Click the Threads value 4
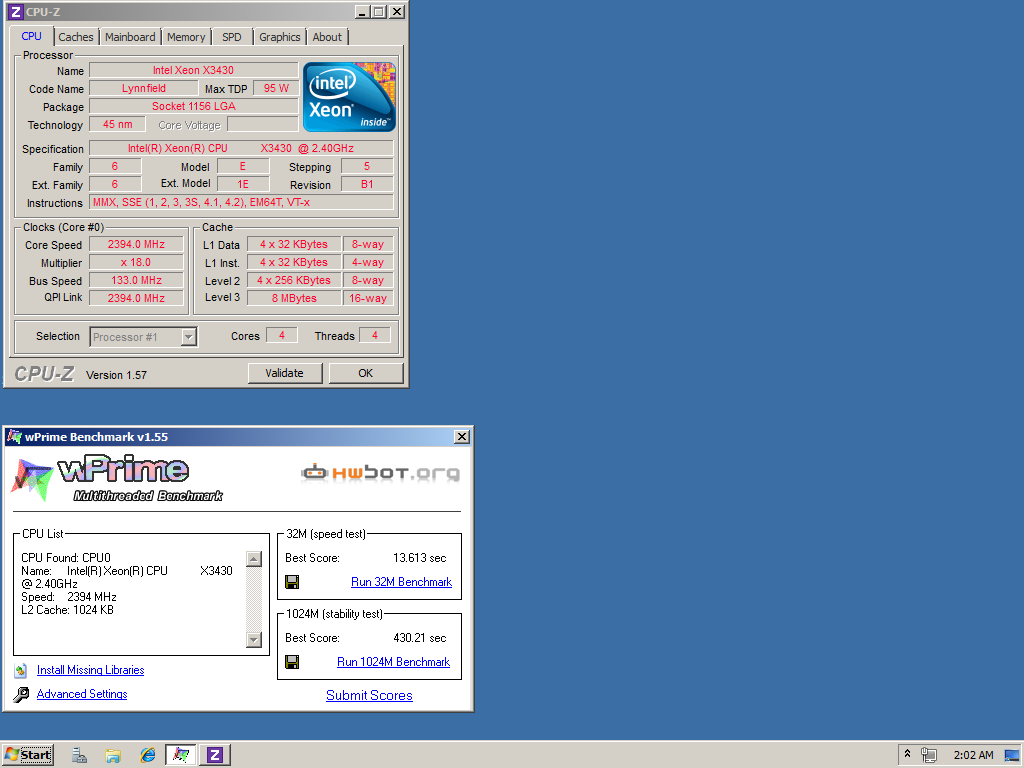 (375, 335)
